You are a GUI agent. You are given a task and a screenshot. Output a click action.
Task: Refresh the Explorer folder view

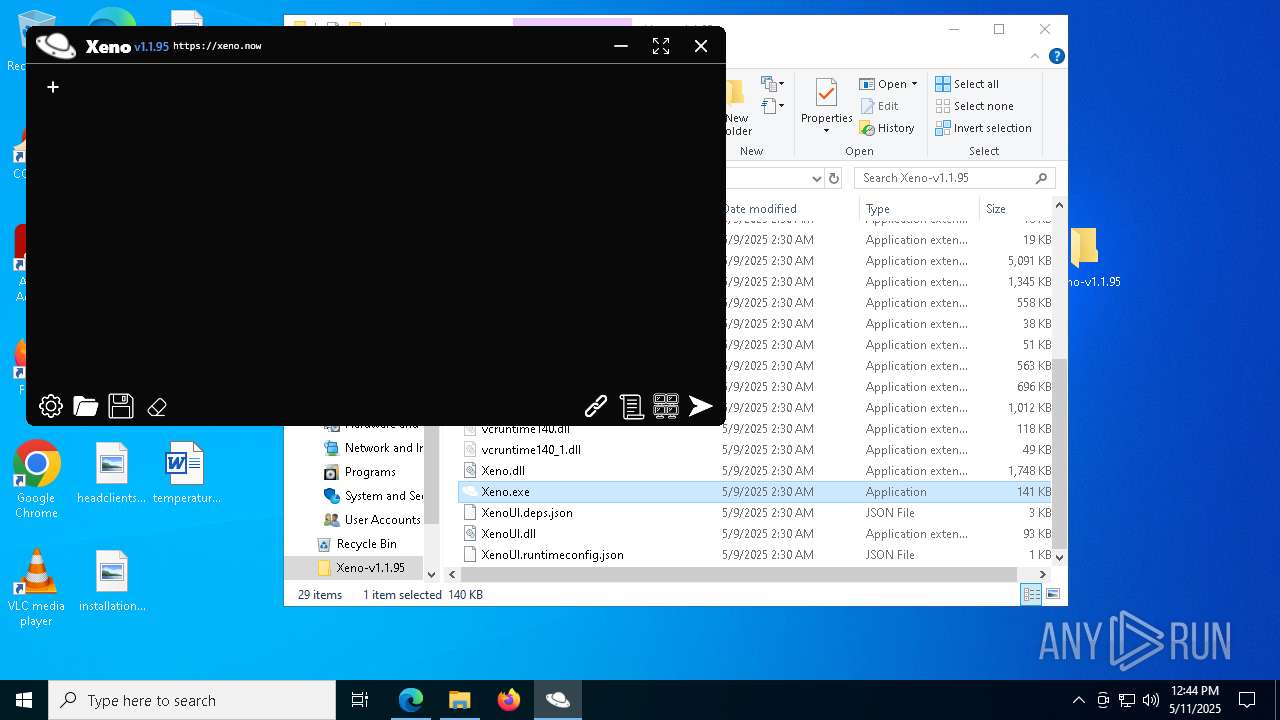point(835,178)
